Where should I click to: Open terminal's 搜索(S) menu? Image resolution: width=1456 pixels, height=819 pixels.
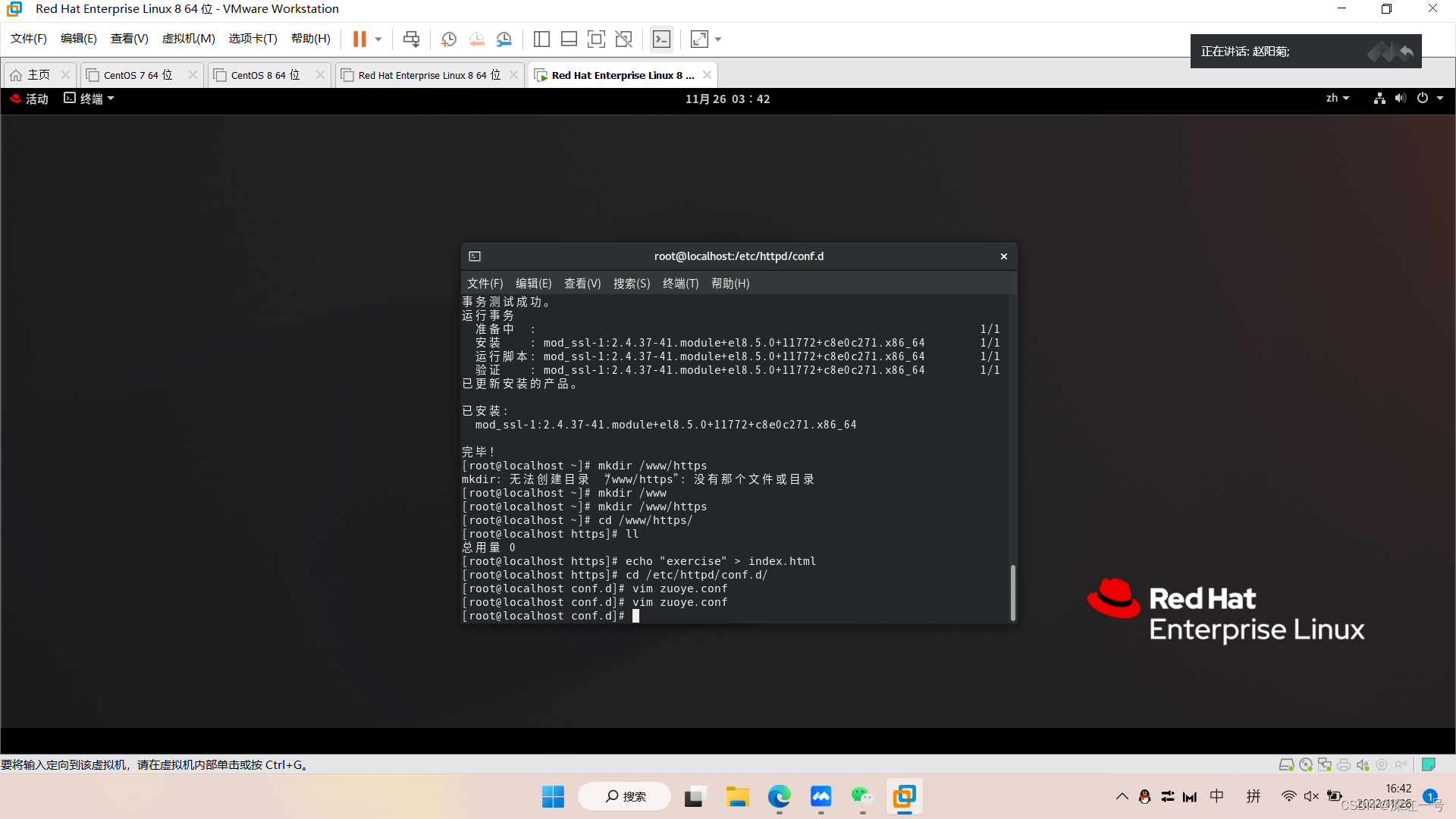631,283
